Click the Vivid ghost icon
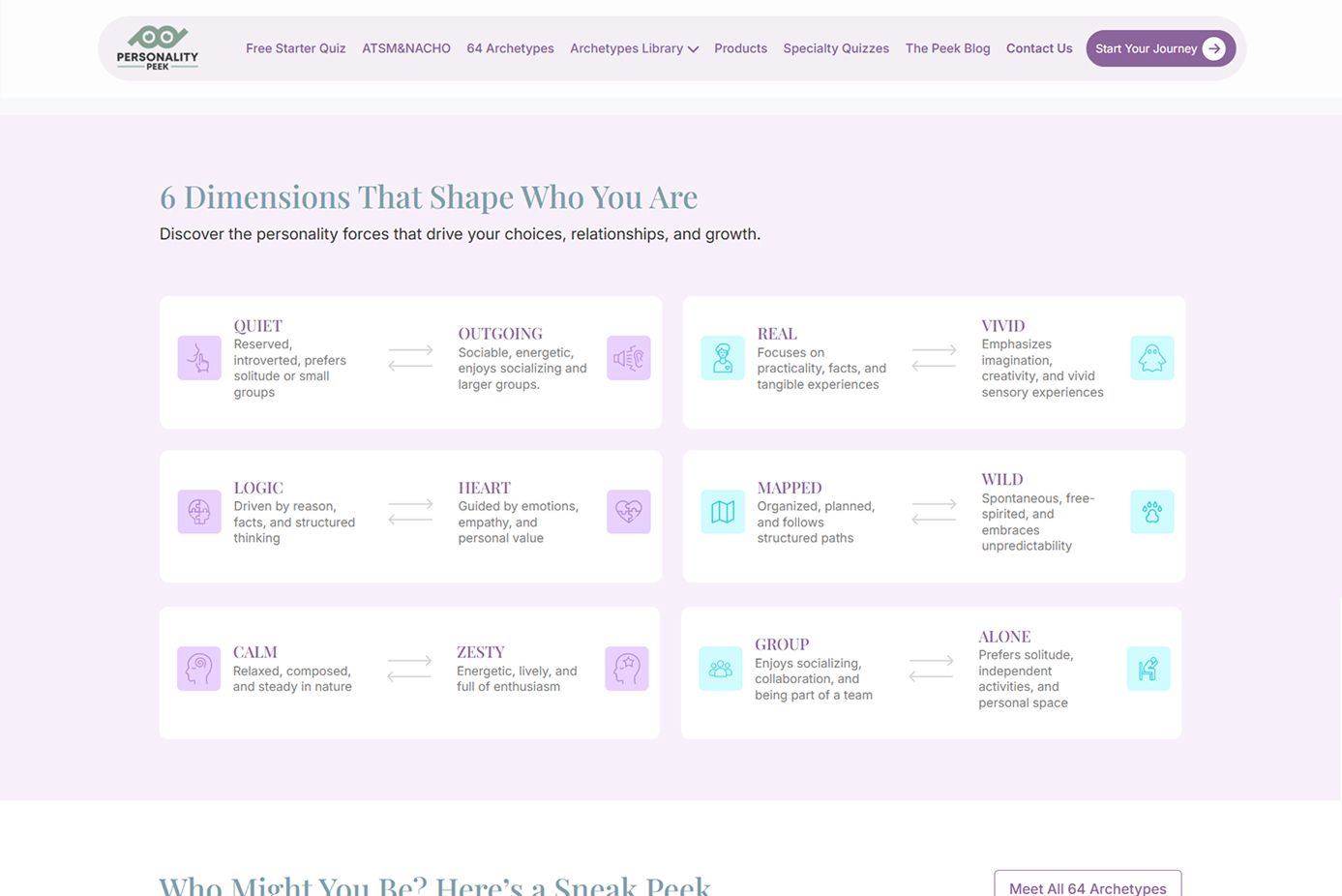Image resolution: width=1342 pixels, height=896 pixels. tap(1151, 358)
